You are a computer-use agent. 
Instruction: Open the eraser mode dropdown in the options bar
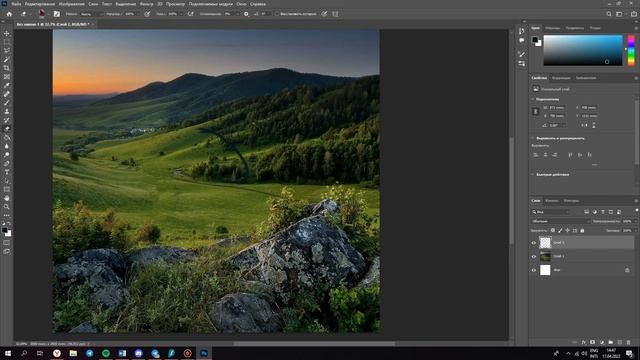(x=91, y=14)
